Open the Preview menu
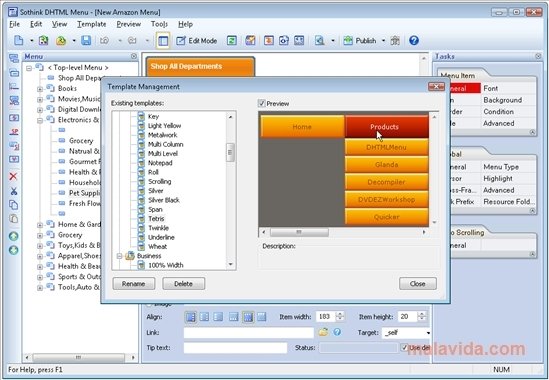Image resolution: width=549 pixels, height=380 pixels. 129,24
